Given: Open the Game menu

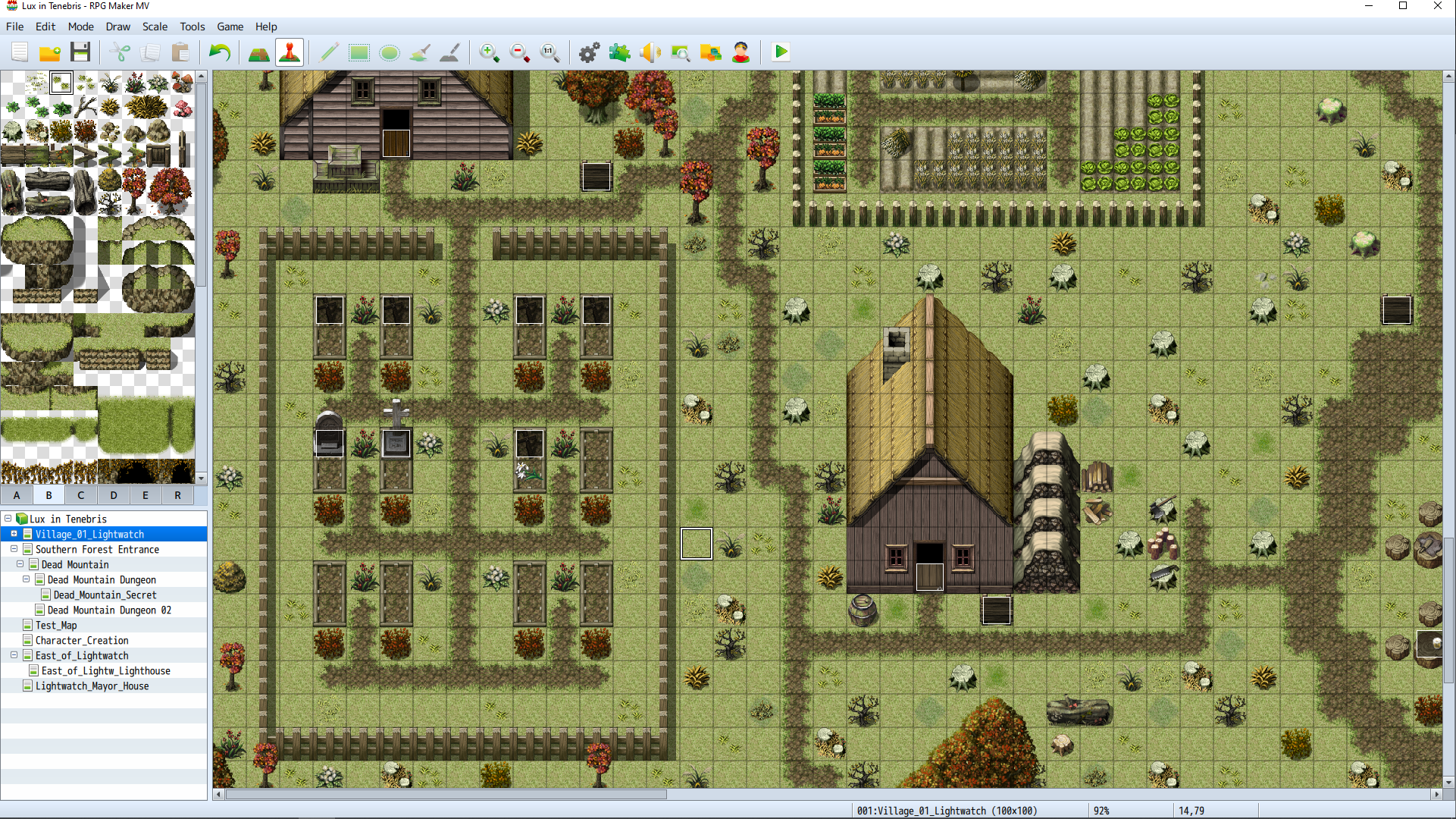Looking at the screenshot, I should [230, 27].
